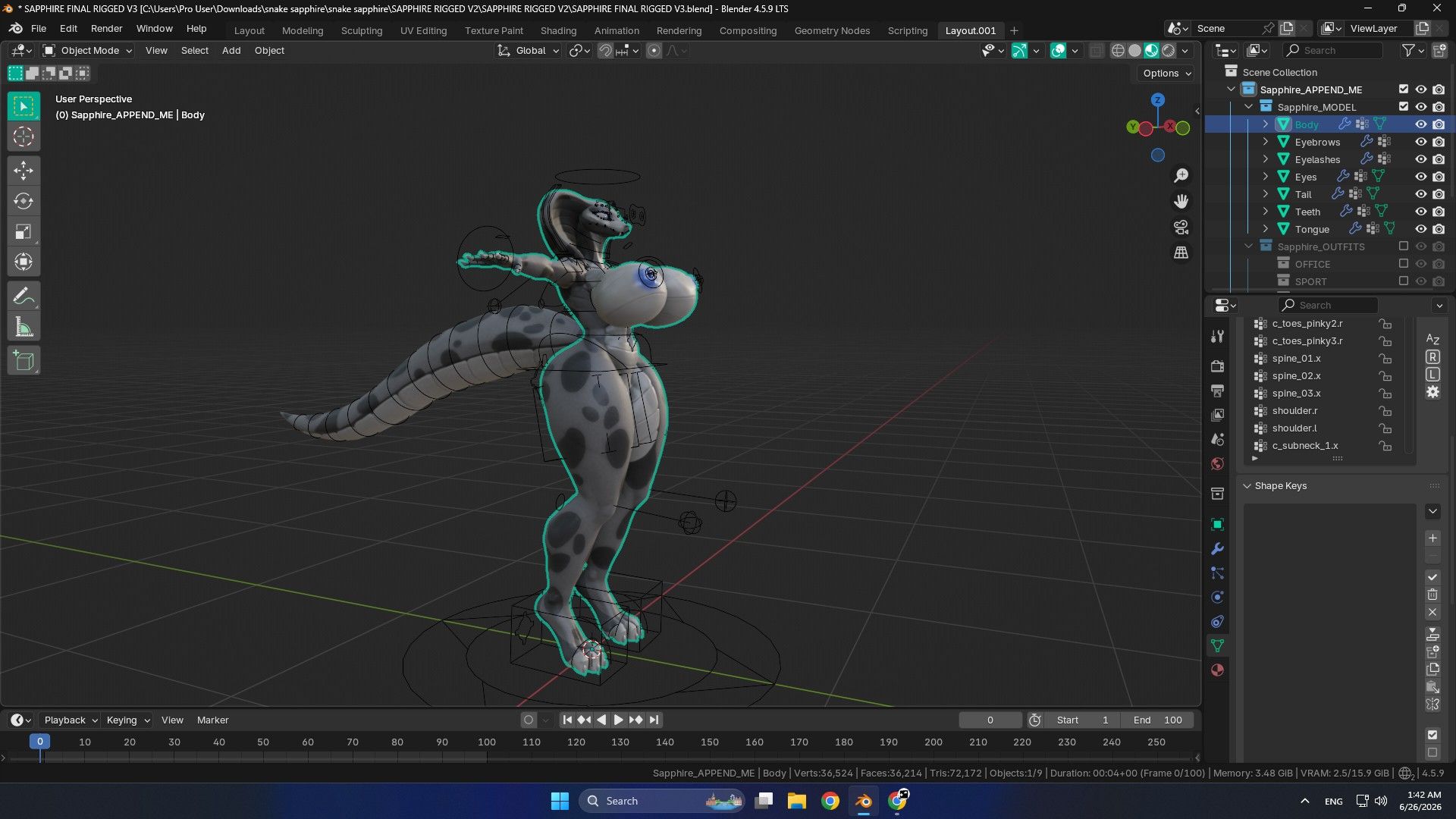This screenshot has width=1456, height=819.
Task: Hide the Tail object in viewport
Action: coord(1421,194)
